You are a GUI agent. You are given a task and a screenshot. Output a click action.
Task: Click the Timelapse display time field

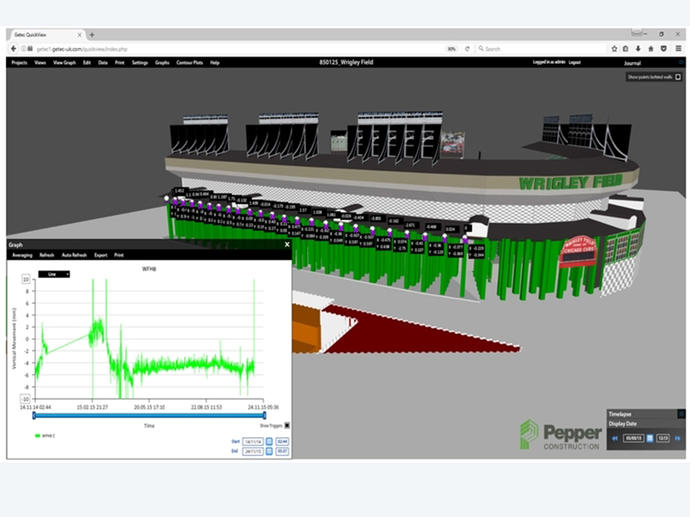663,438
